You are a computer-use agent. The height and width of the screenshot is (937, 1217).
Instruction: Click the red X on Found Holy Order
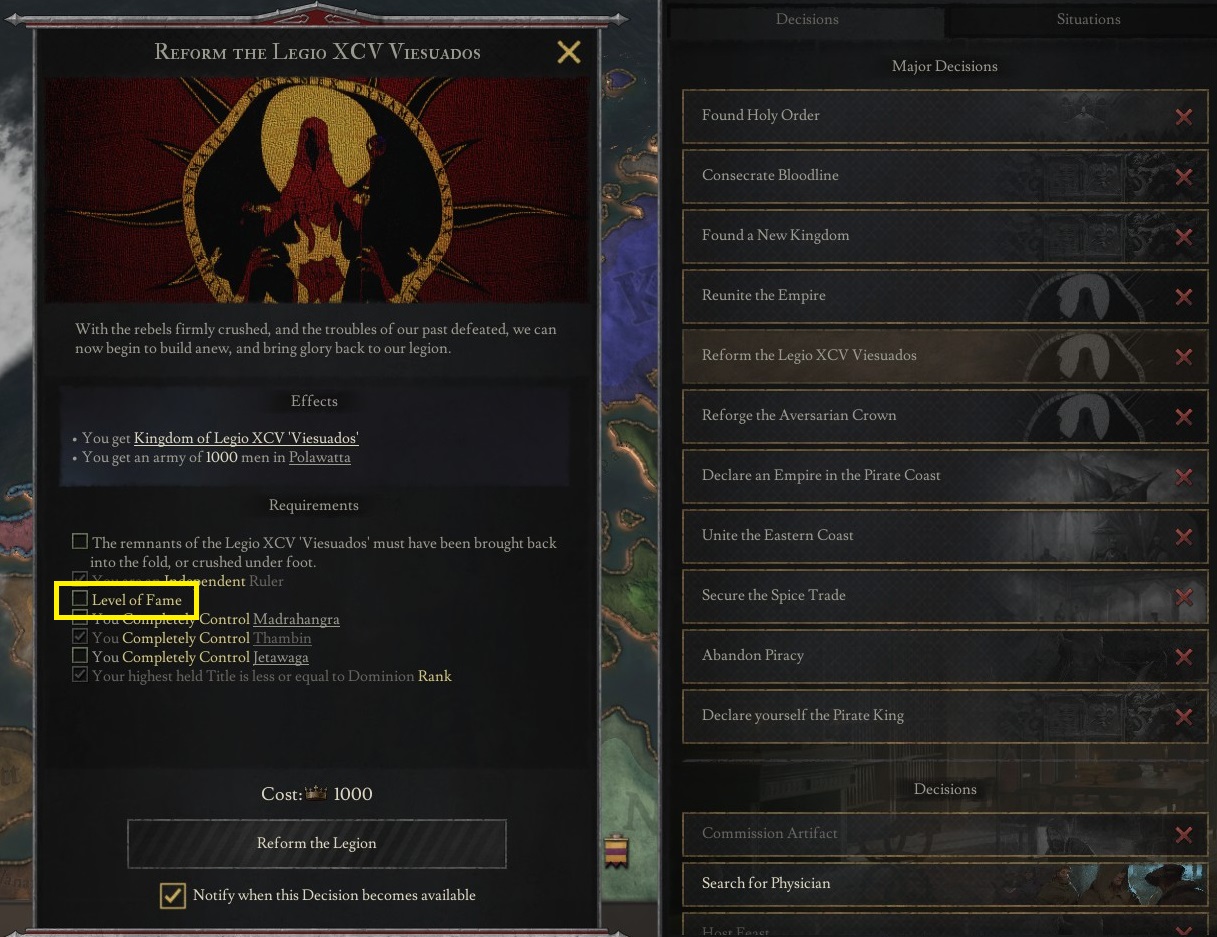pyautogui.click(x=1183, y=116)
